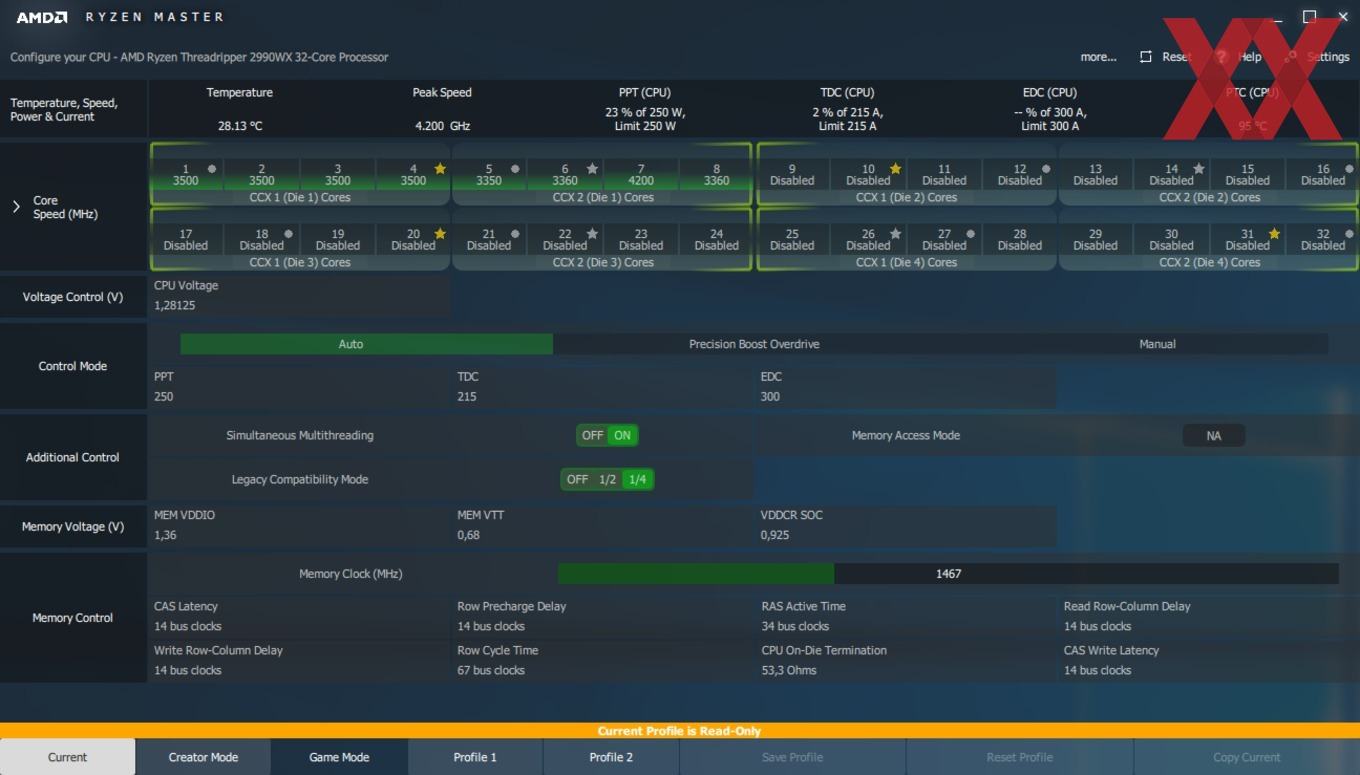Image resolution: width=1360 pixels, height=775 pixels.
Task: Click the gray dot on core 18
Action: (x=288, y=234)
